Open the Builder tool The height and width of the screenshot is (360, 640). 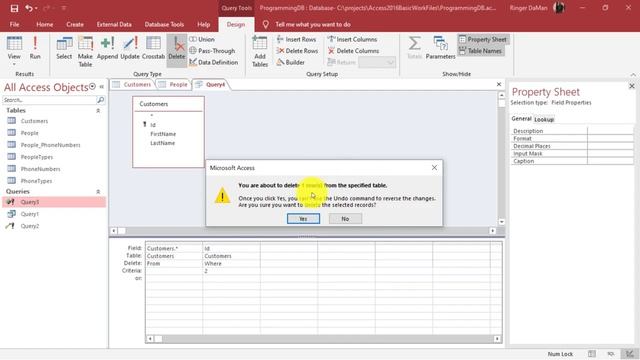click(x=291, y=62)
